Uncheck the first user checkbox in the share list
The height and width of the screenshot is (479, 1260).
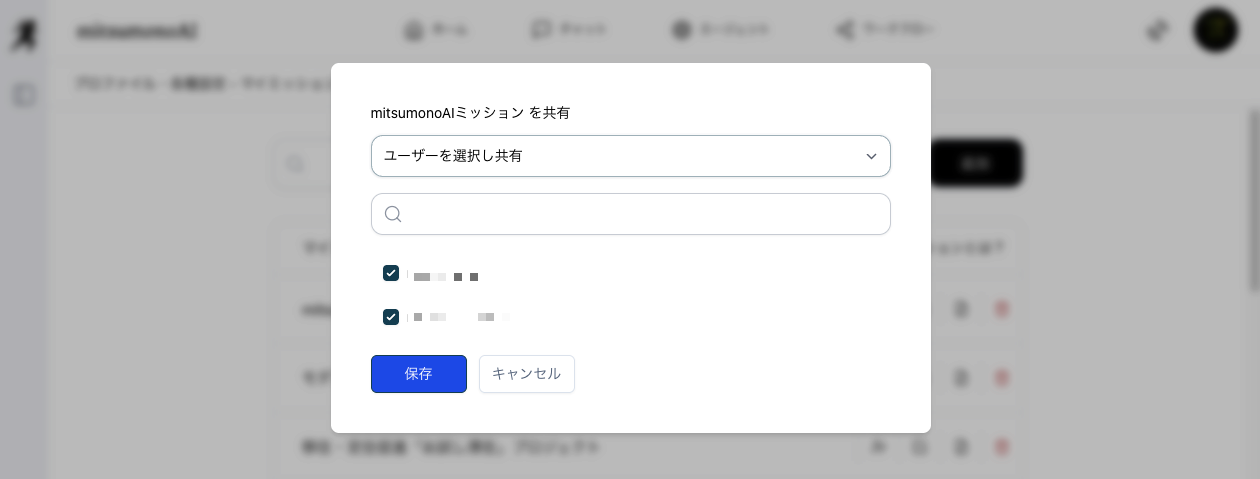click(x=391, y=273)
